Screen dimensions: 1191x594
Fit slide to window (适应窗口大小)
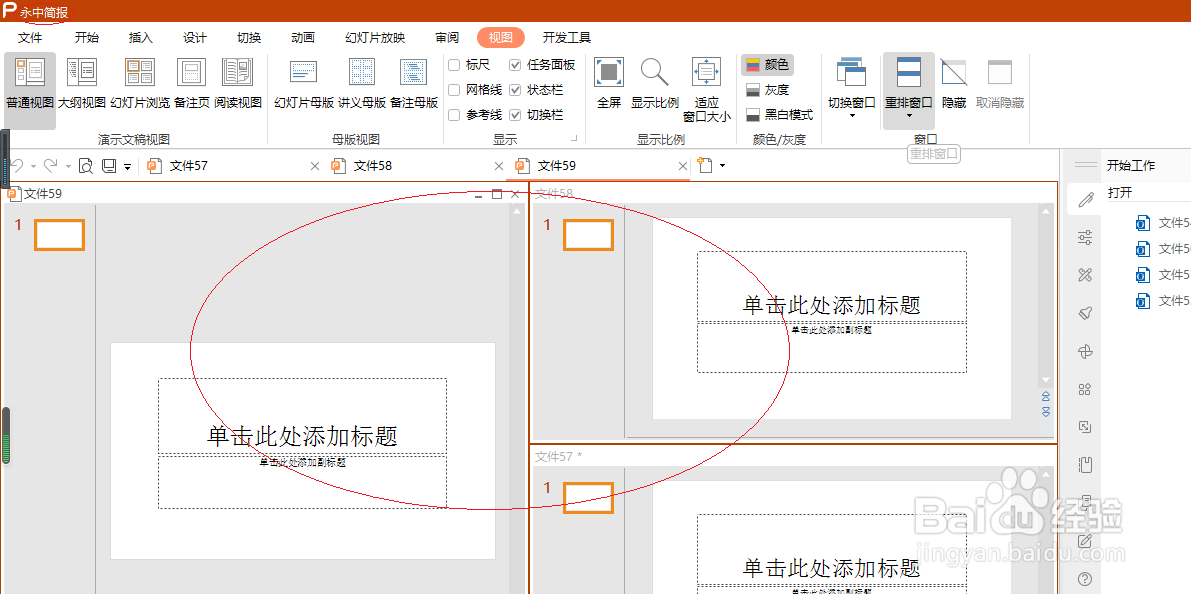pyautogui.click(x=706, y=90)
